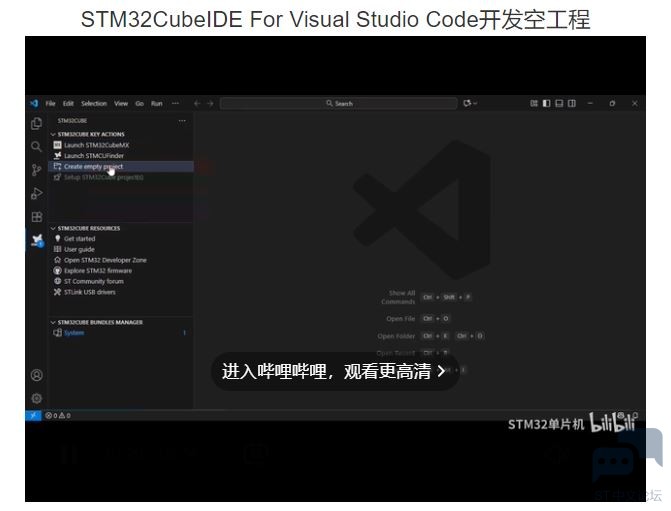Open the Search view in activity bar
Image resolution: width=671 pixels, height=511 pixels.
pyautogui.click(x=37, y=147)
